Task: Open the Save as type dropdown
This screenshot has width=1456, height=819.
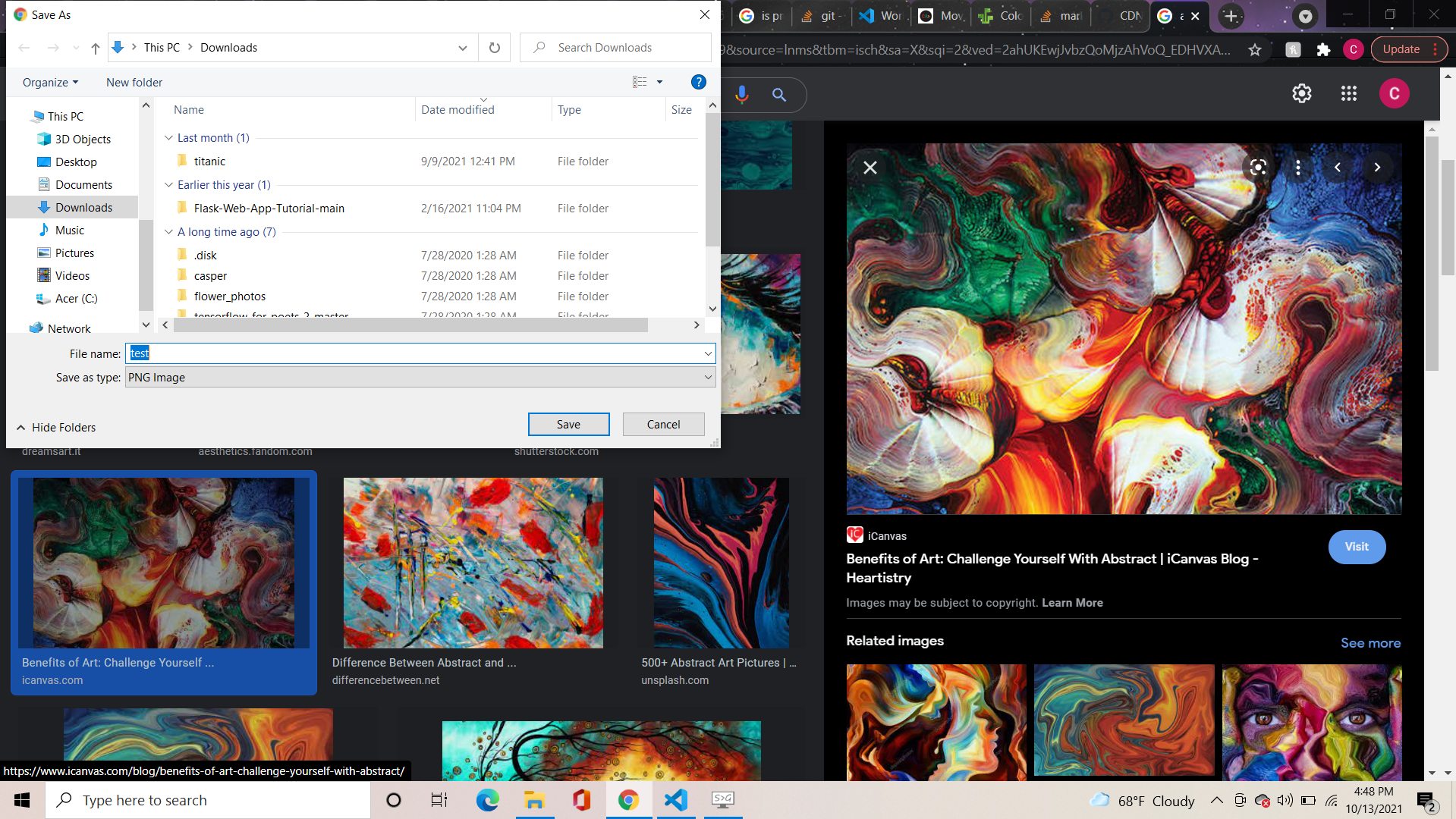Action: point(420,378)
